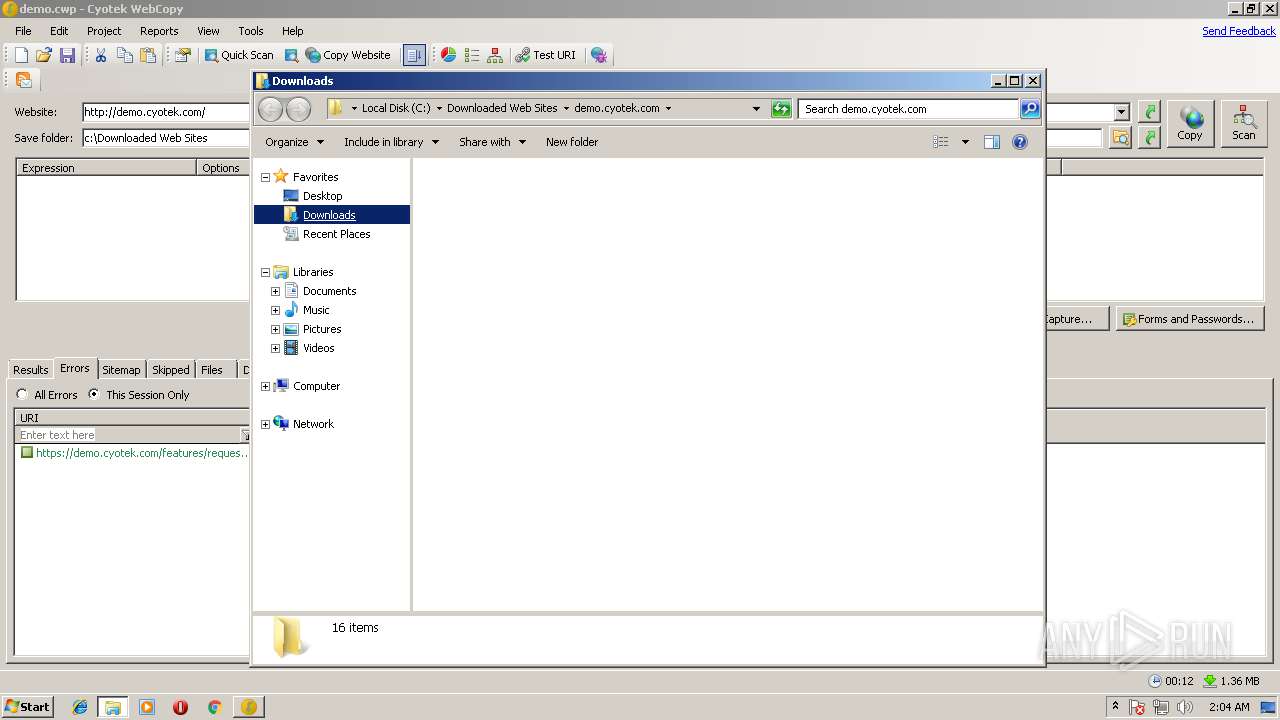This screenshot has width=1280, height=720.
Task: Click the Send Feedback link
Action: (x=1239, y=31)
